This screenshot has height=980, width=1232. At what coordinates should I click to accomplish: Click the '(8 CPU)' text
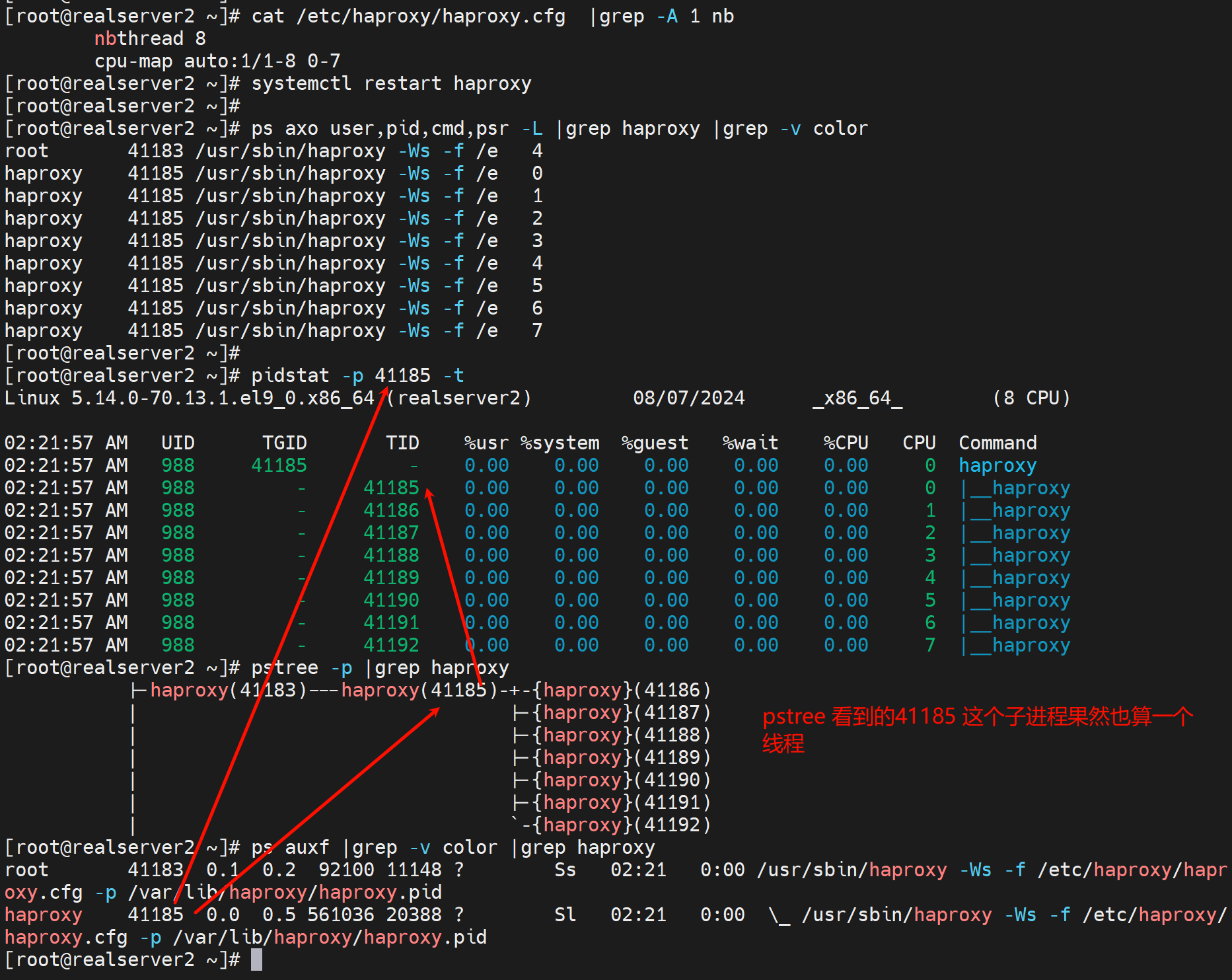(x=1031, y=398)
